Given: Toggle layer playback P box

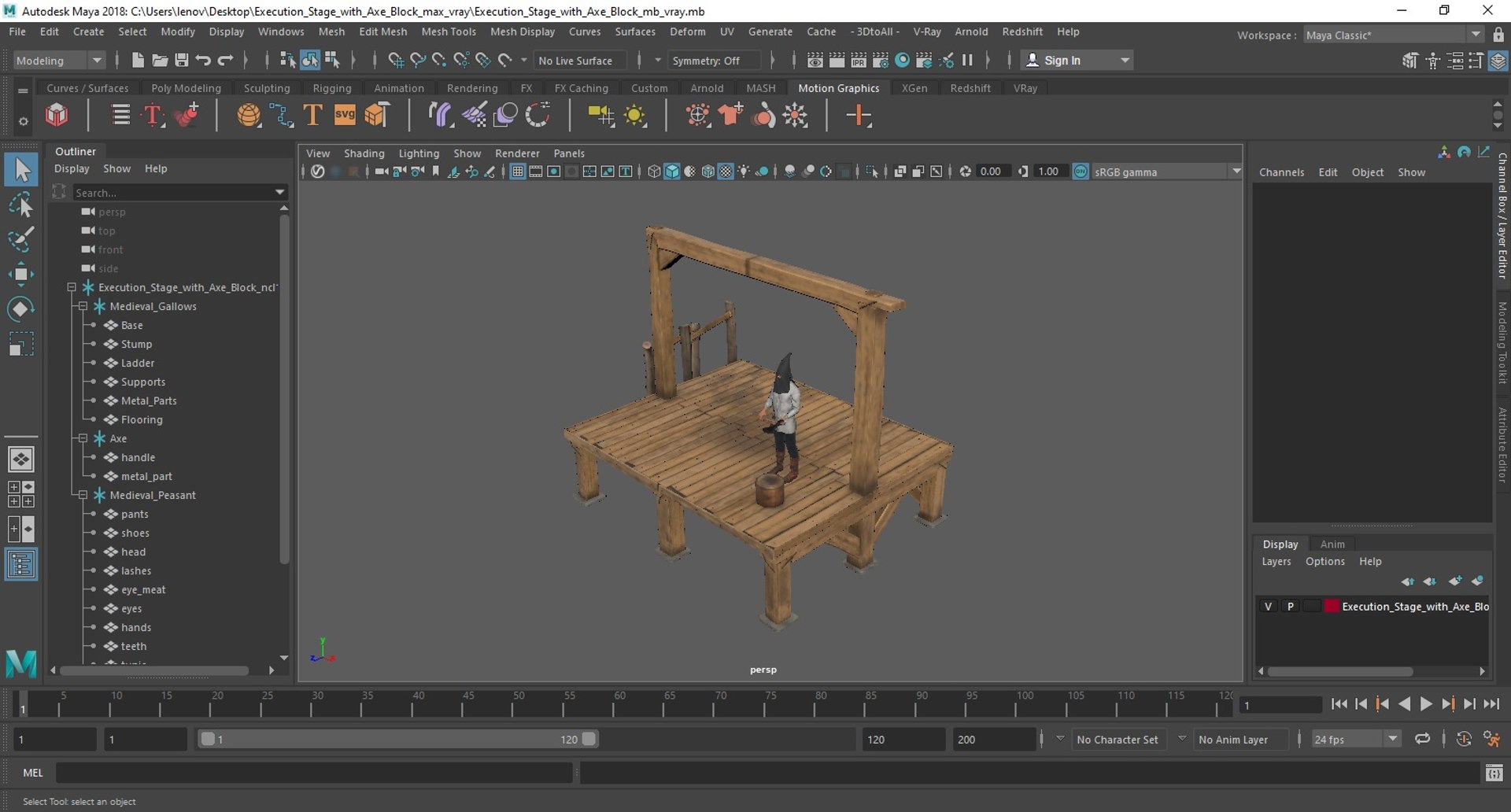Looking at the screenshot, I should click(x=1290, y=606).
